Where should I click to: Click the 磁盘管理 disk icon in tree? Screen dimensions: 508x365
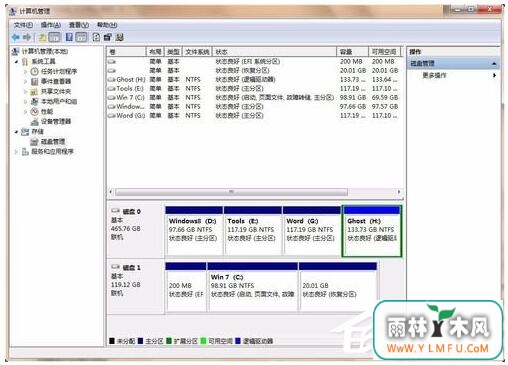point(34,142)
